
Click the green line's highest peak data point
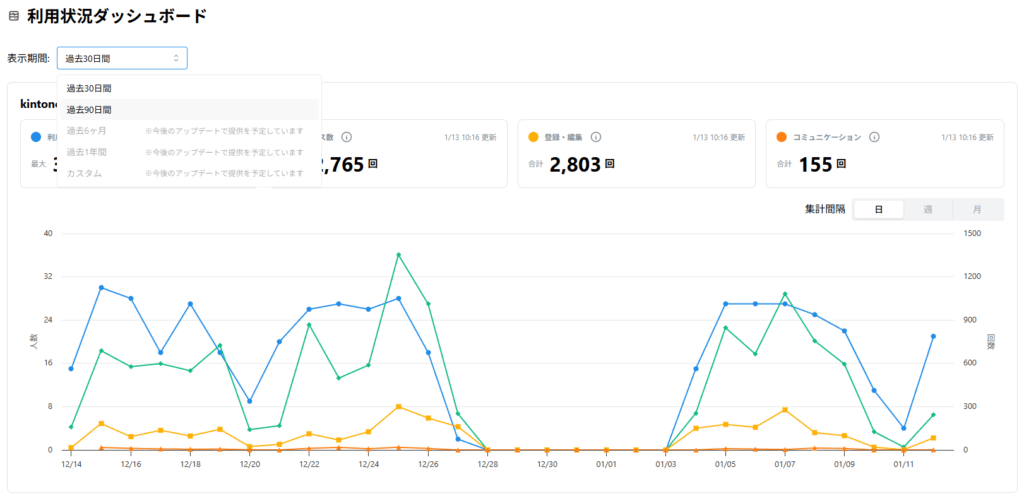398,255
